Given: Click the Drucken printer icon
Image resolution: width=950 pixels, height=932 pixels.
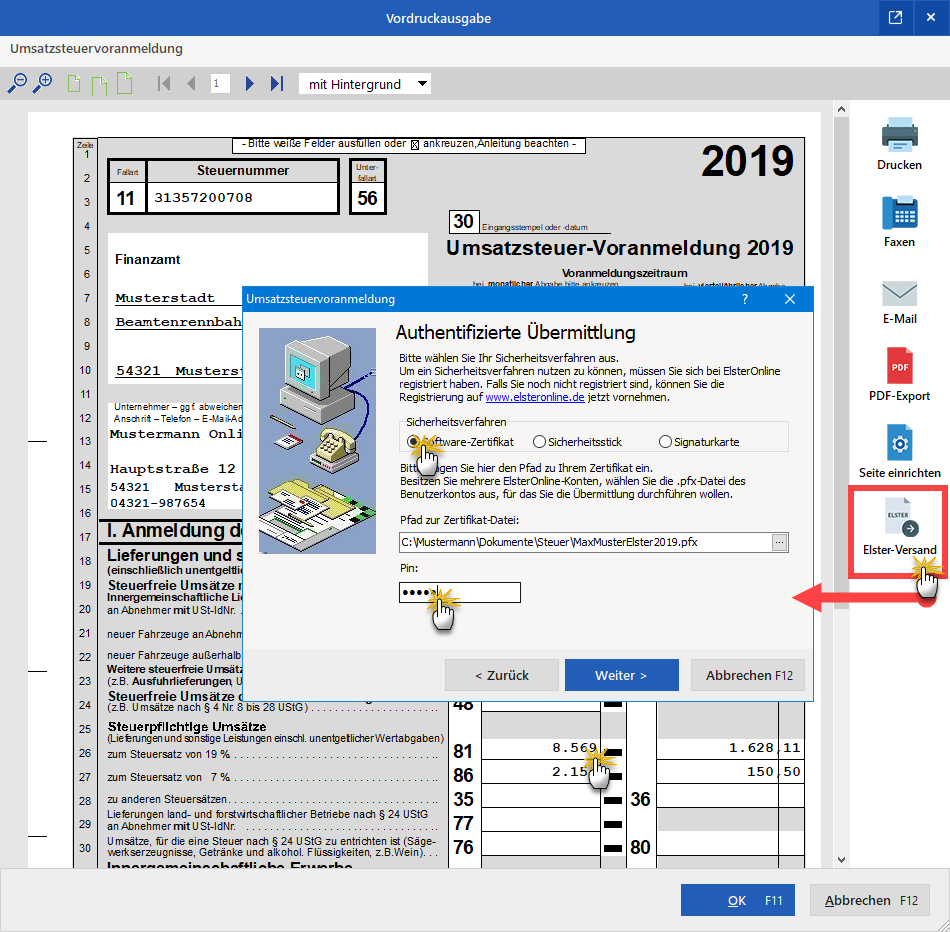Looking at the screenshot, I should click(899, 136).
